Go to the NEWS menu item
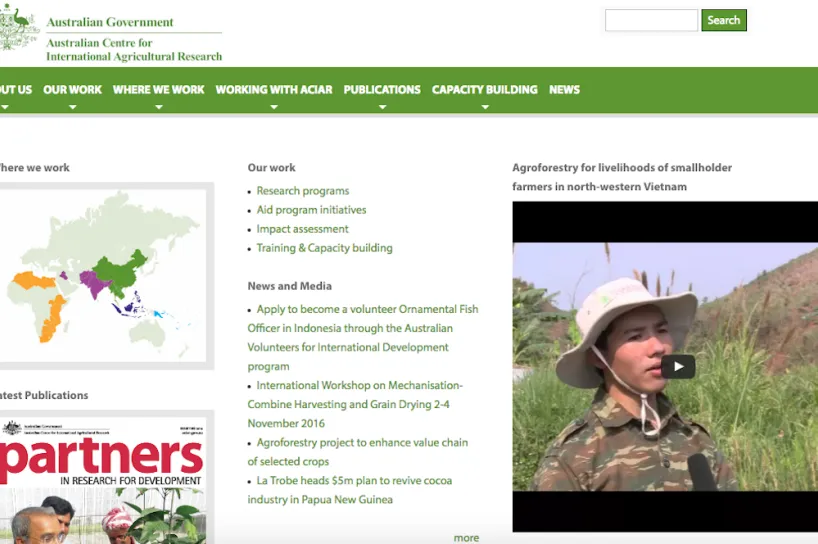818x544 pixels. 564,90
